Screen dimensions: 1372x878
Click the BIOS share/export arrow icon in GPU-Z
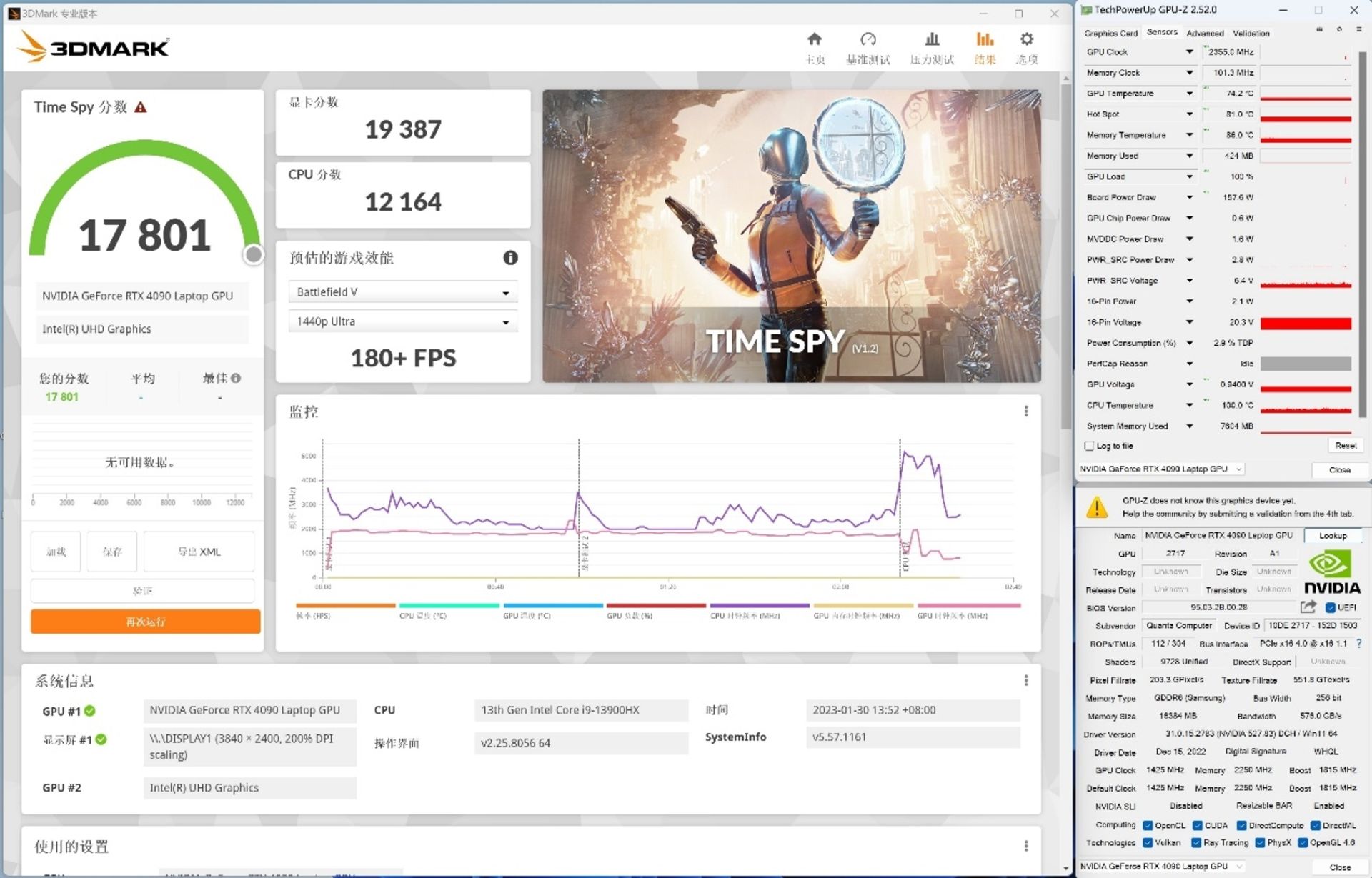click(1308, 607)
